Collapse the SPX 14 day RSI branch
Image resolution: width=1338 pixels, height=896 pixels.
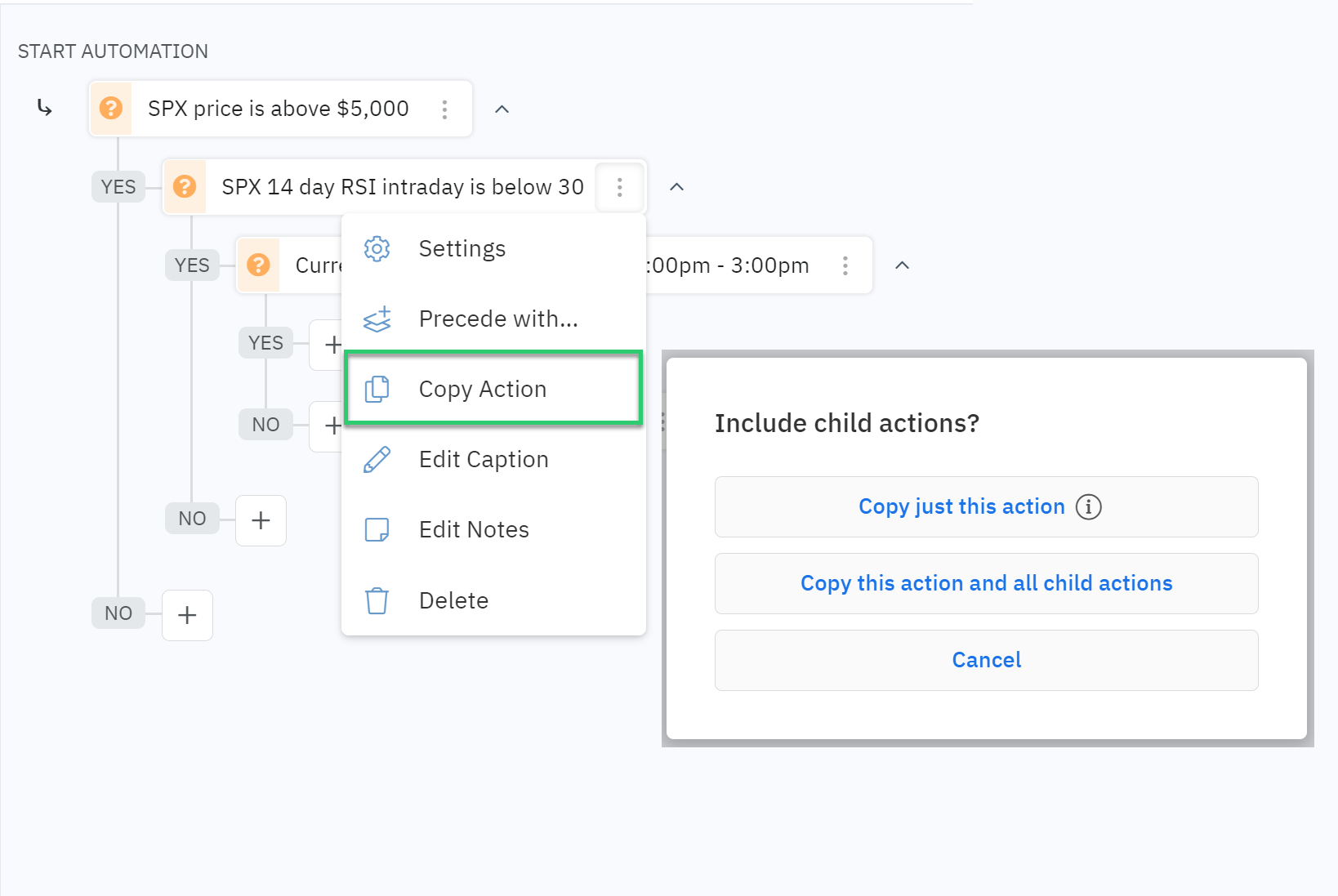click(x=676, y=187)
